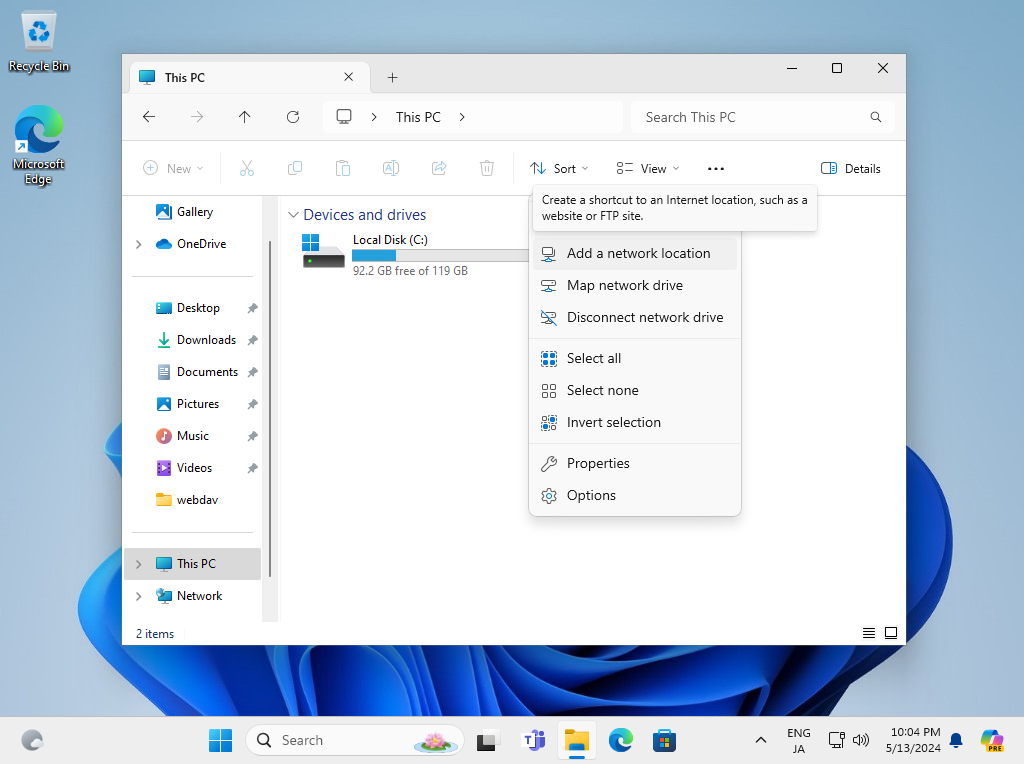Choose Map network drive
Image resolution: width=1024 pixels, height=764 pixels.
point(635,285)
